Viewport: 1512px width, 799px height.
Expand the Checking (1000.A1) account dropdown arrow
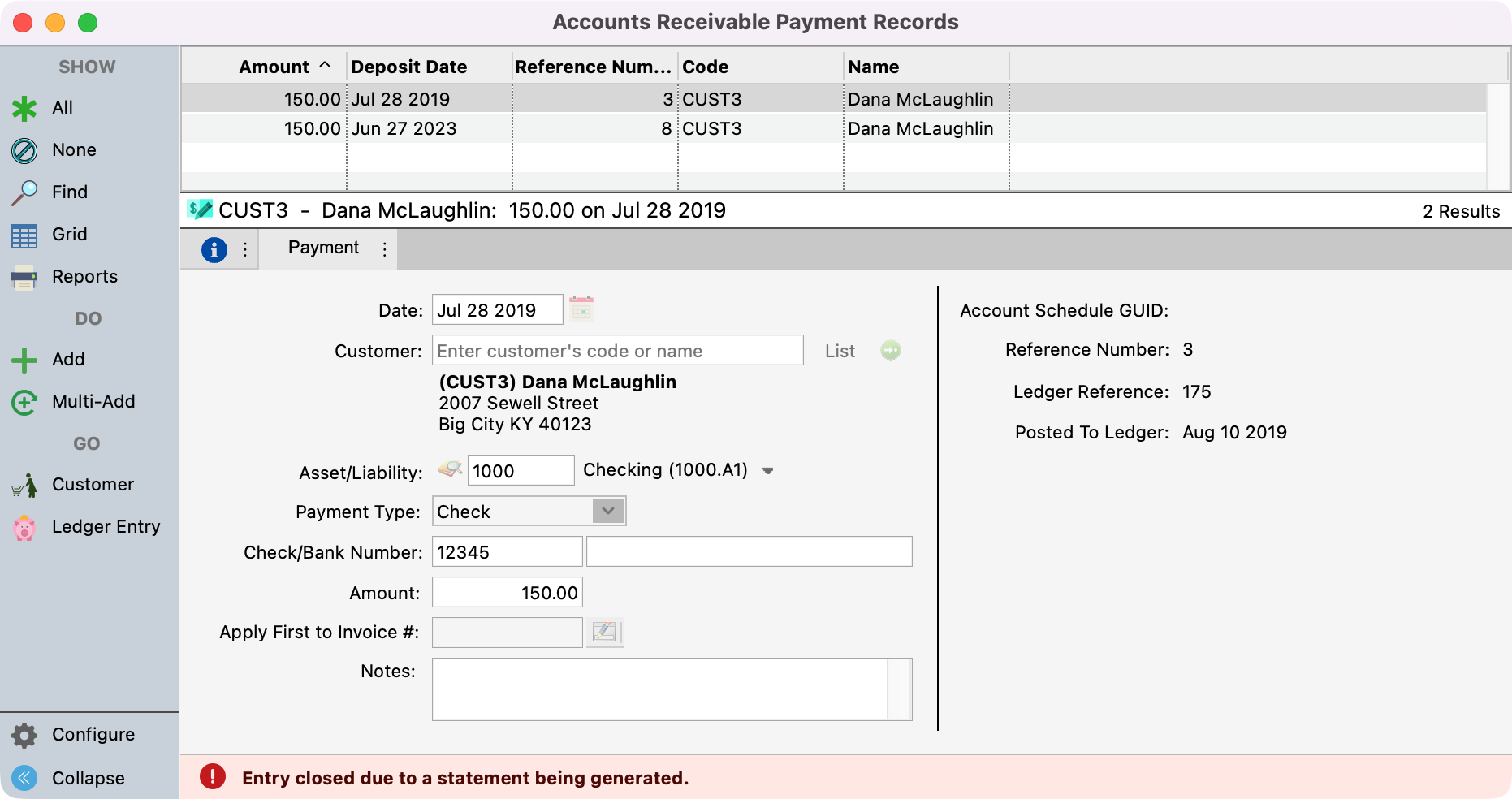point(767,471)
